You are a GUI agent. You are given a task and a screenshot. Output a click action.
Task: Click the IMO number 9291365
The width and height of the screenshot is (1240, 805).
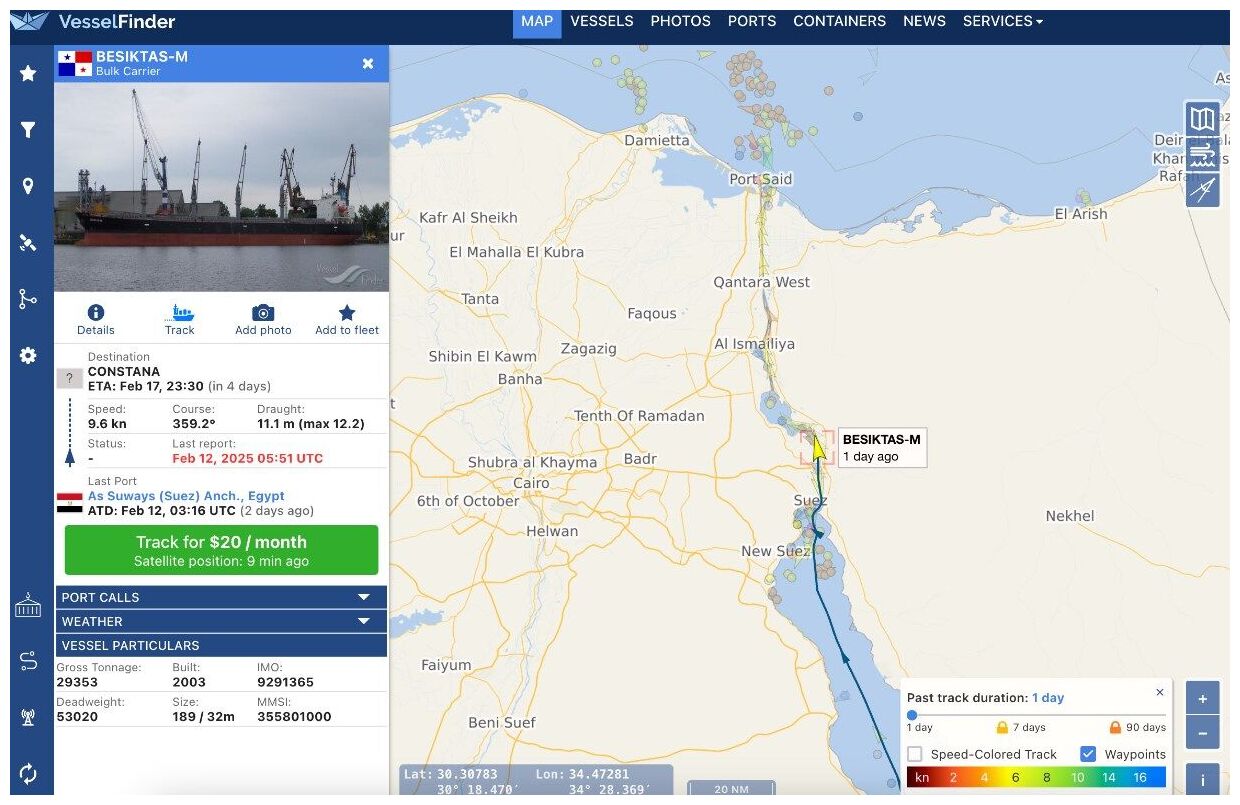[x=285, y=682]
